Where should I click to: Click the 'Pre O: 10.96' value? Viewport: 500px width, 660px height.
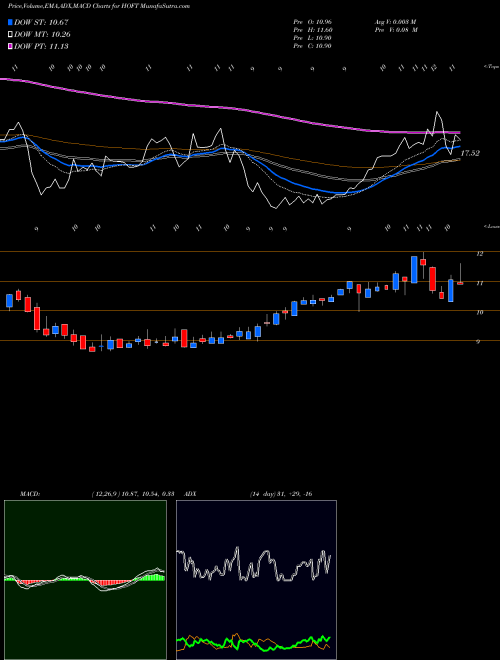[x=313, y=22]
